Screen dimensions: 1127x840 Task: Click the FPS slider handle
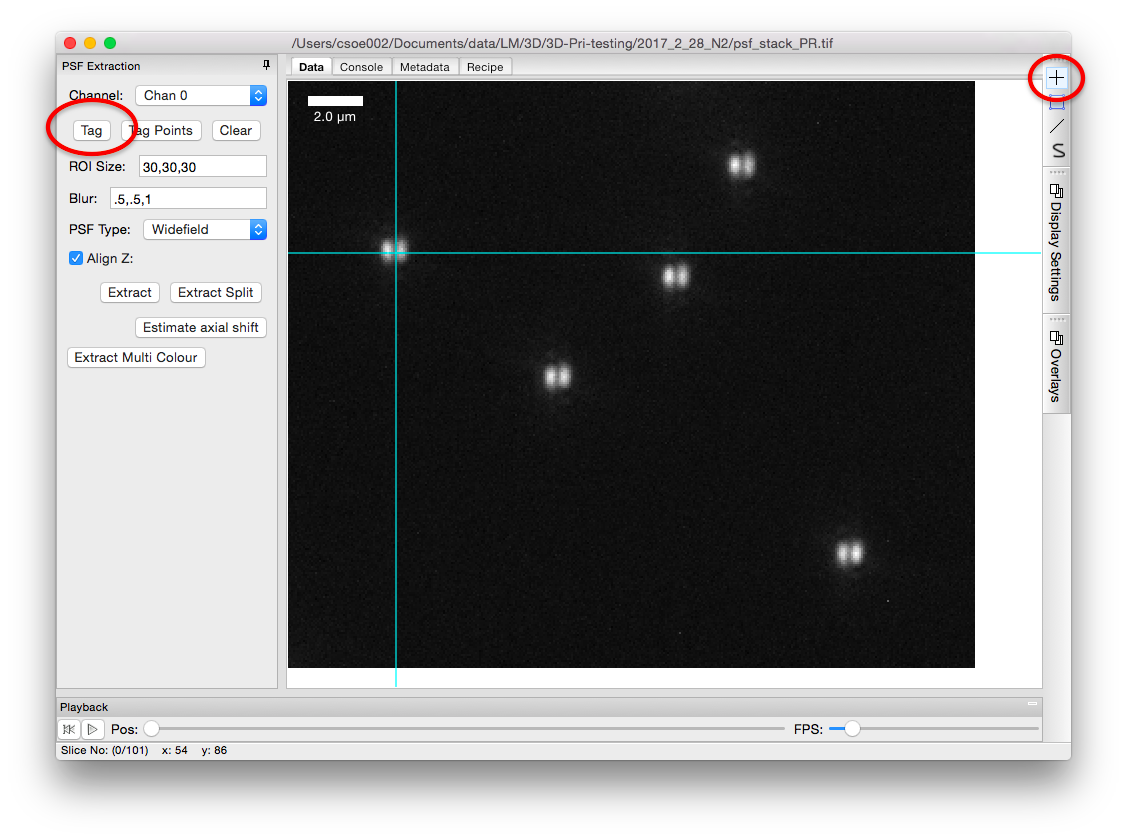(x=852, y=729)
